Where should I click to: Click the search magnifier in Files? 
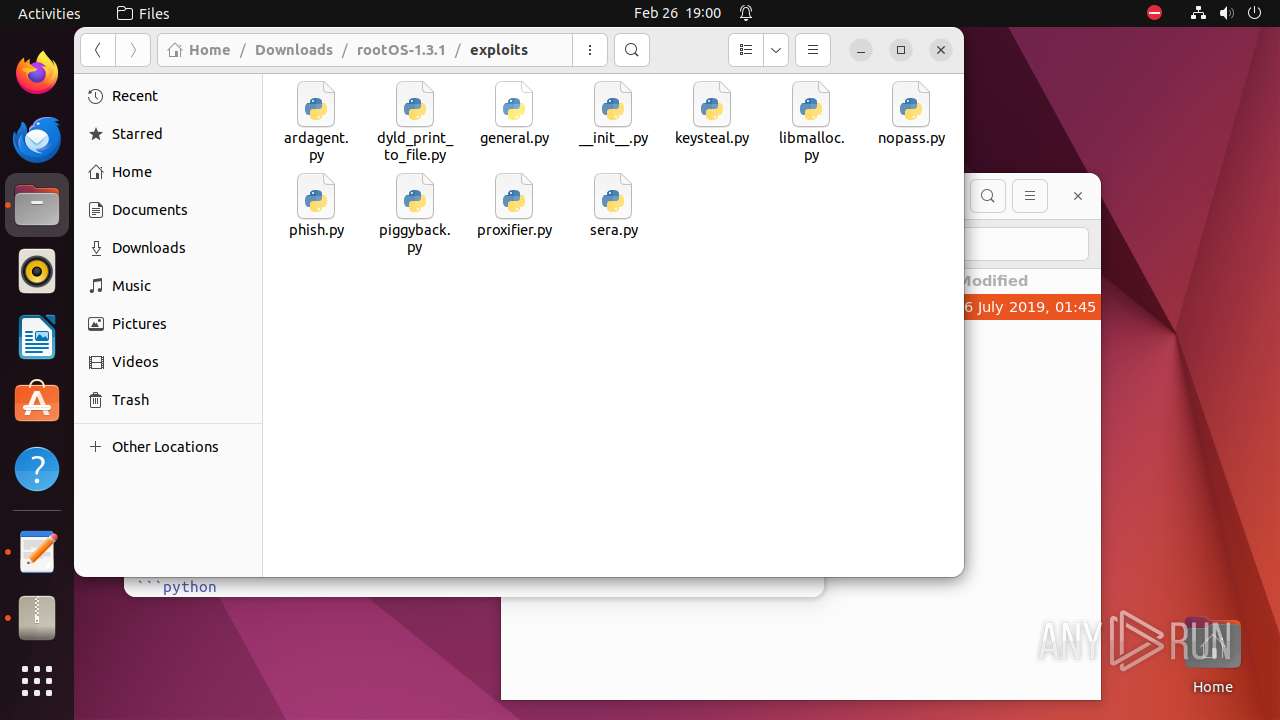coord(631,50)
